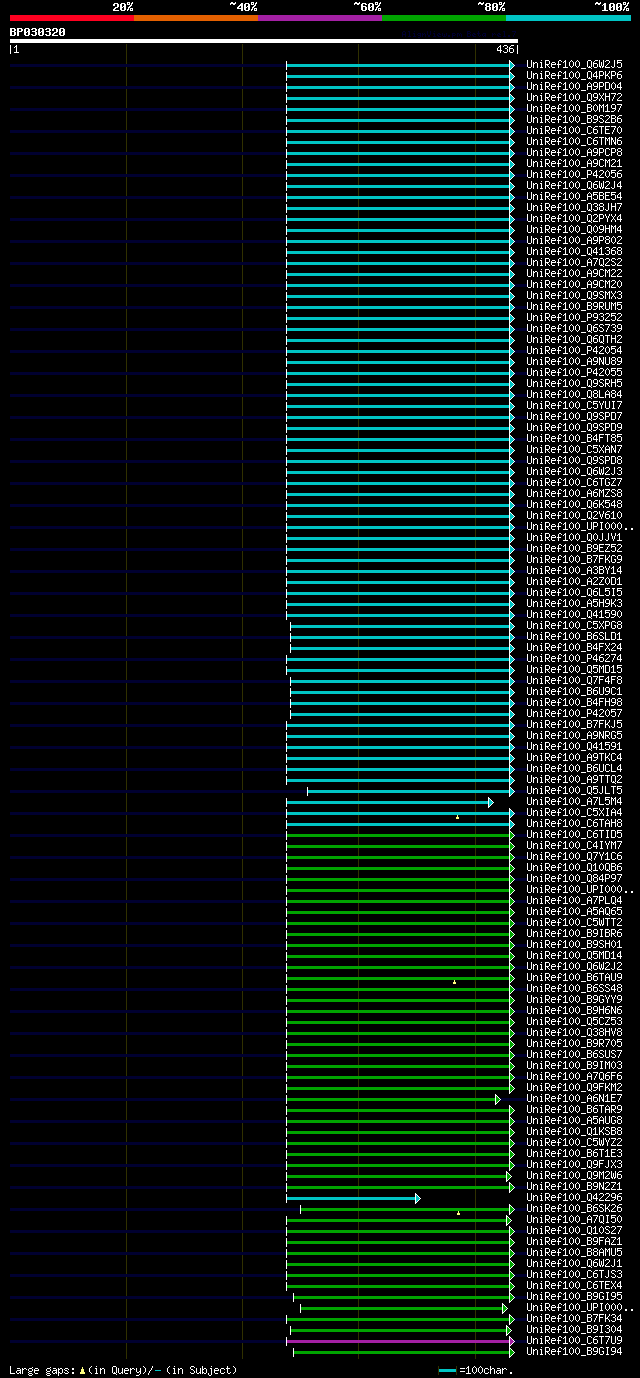This screenshot has width=640, height=1378.
Task: Click label UniRef100_B9GI94
Action: point(574,1351)
